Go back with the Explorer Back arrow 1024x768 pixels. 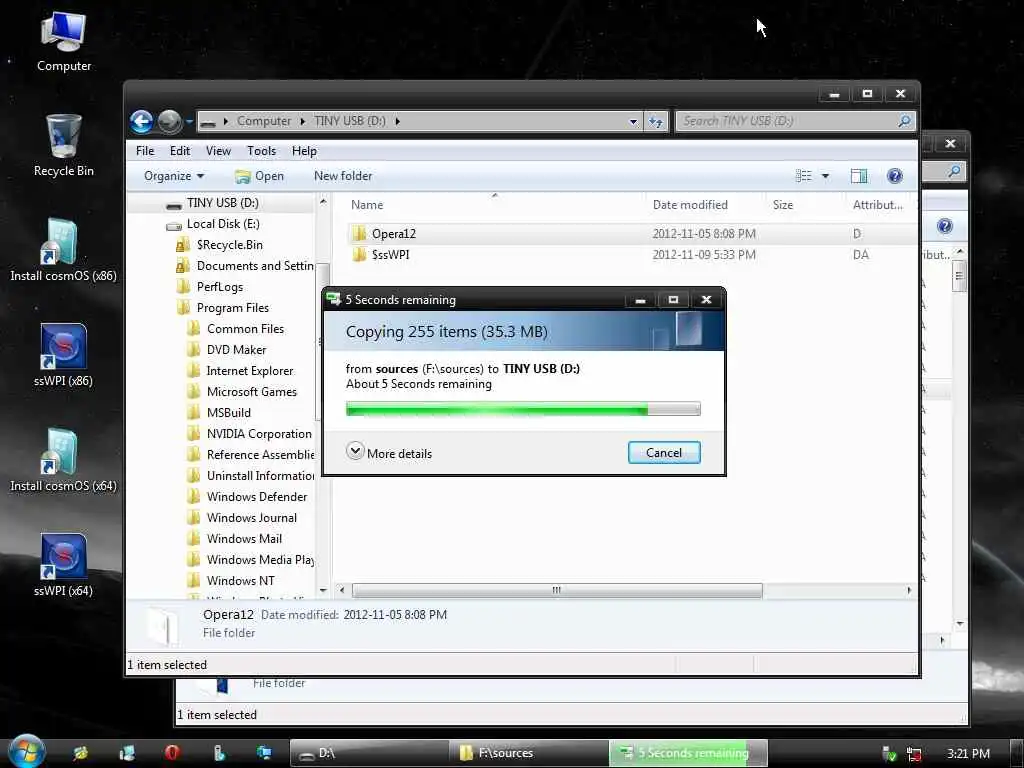142,121
